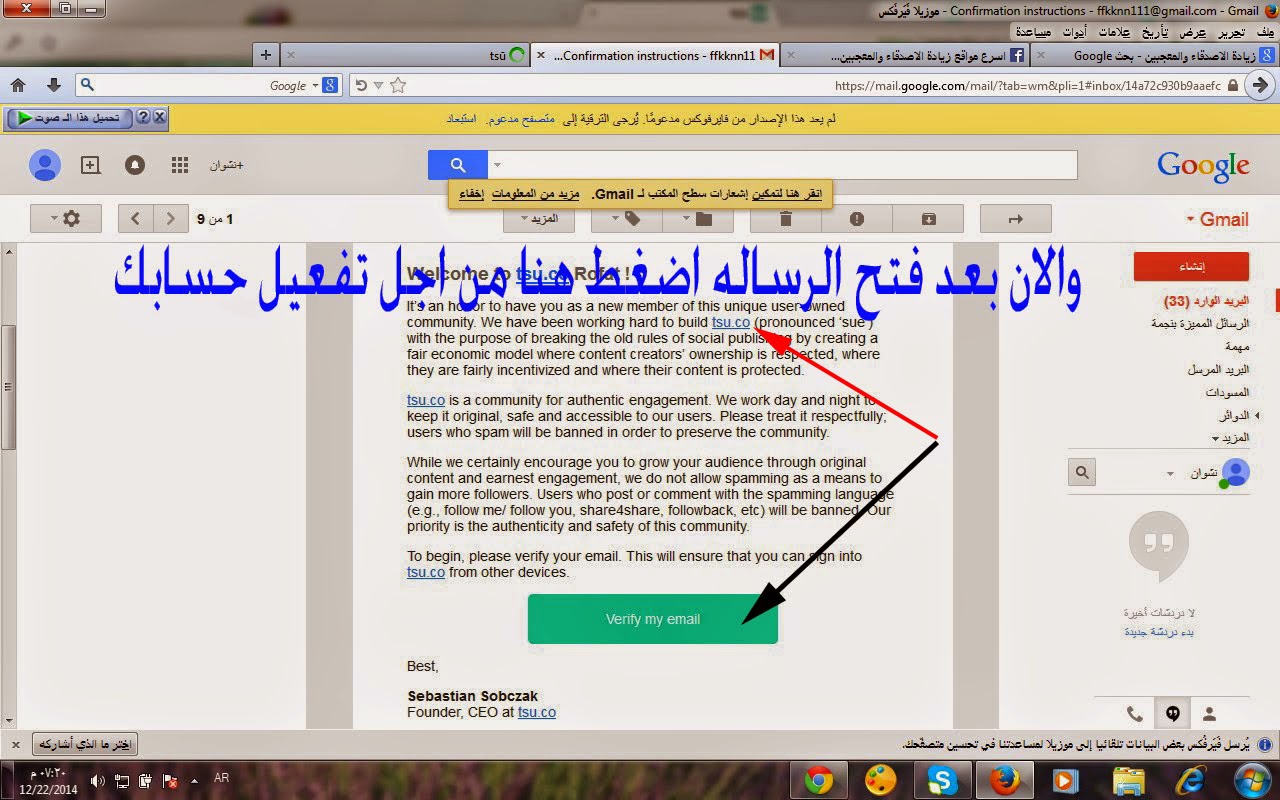
Task: Delete email with trash icon
Action: pyautogui.click(x=785, y=218)
